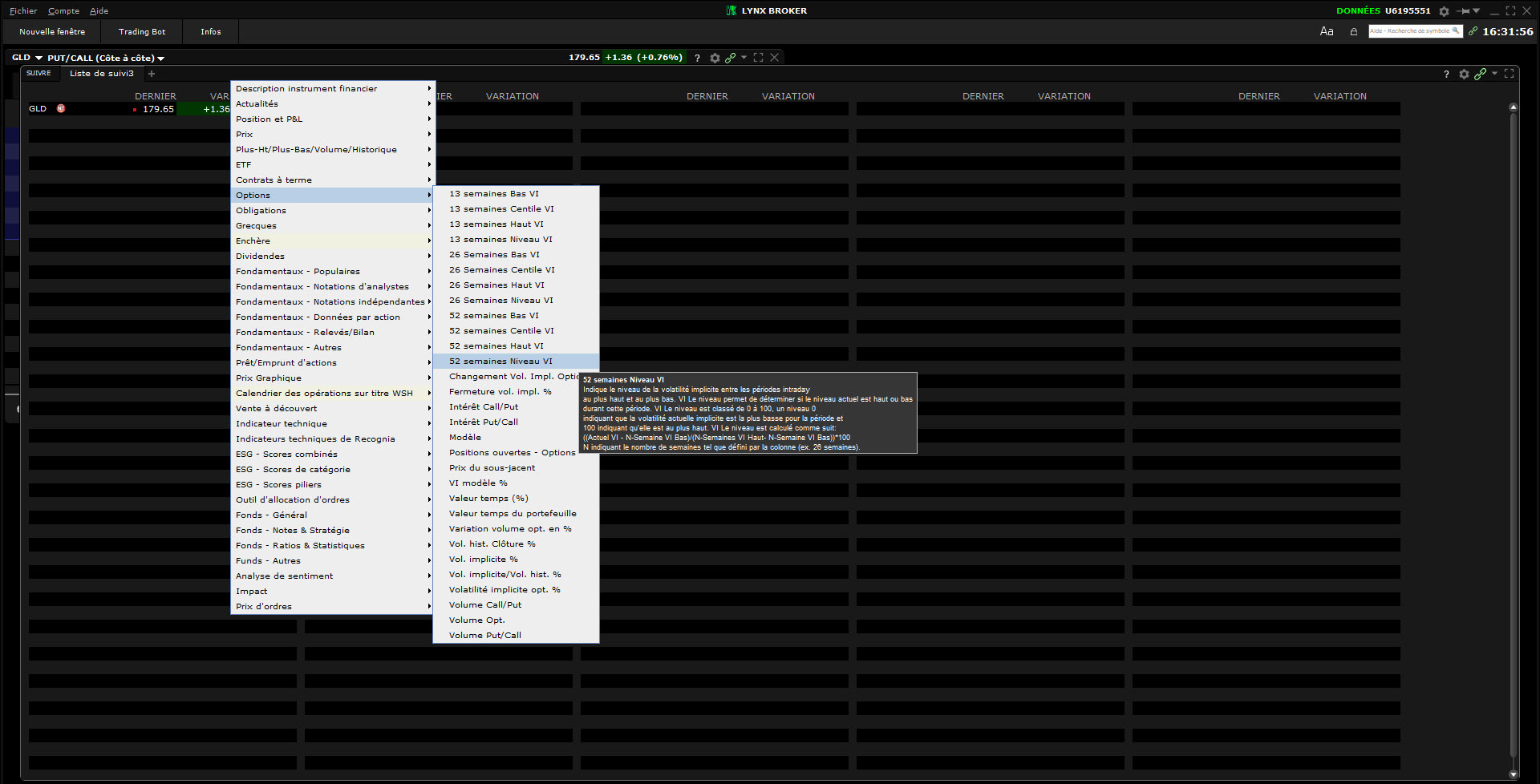Open help question mark in watchlist panel
1540x784 pixels.
(1446, 74)
